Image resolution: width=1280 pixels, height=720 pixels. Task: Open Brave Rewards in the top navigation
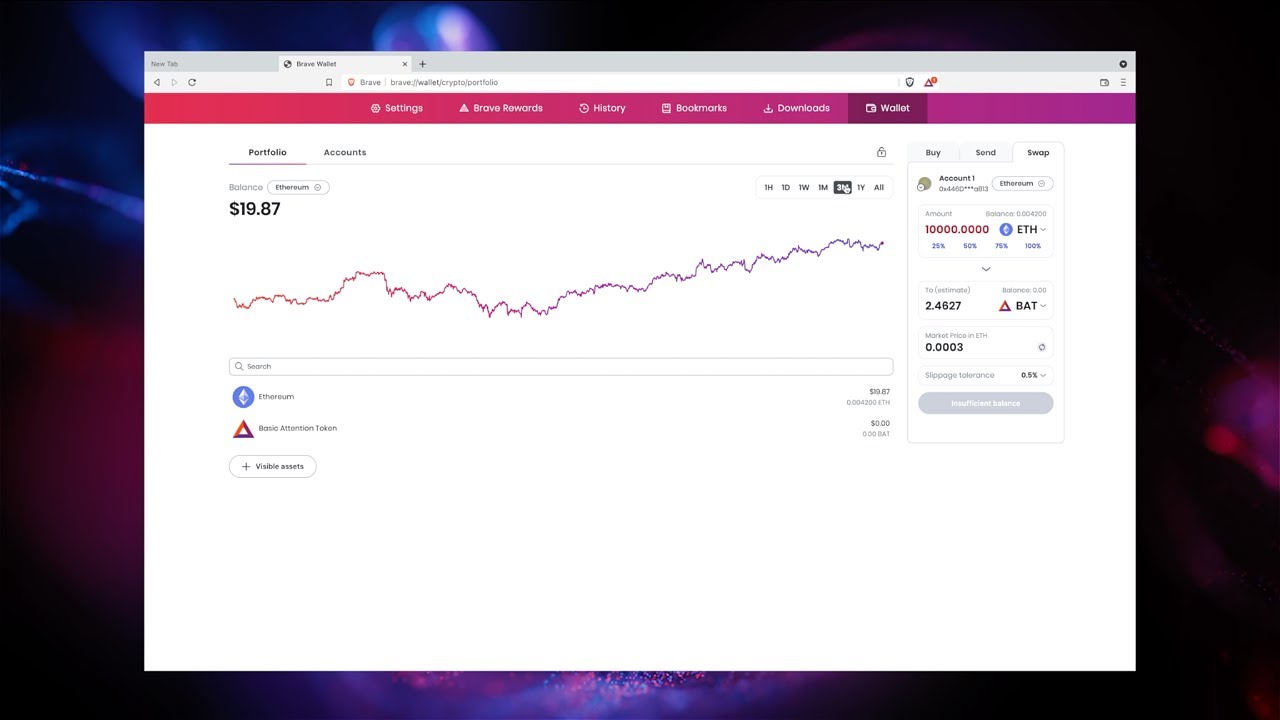coord(501,108)
